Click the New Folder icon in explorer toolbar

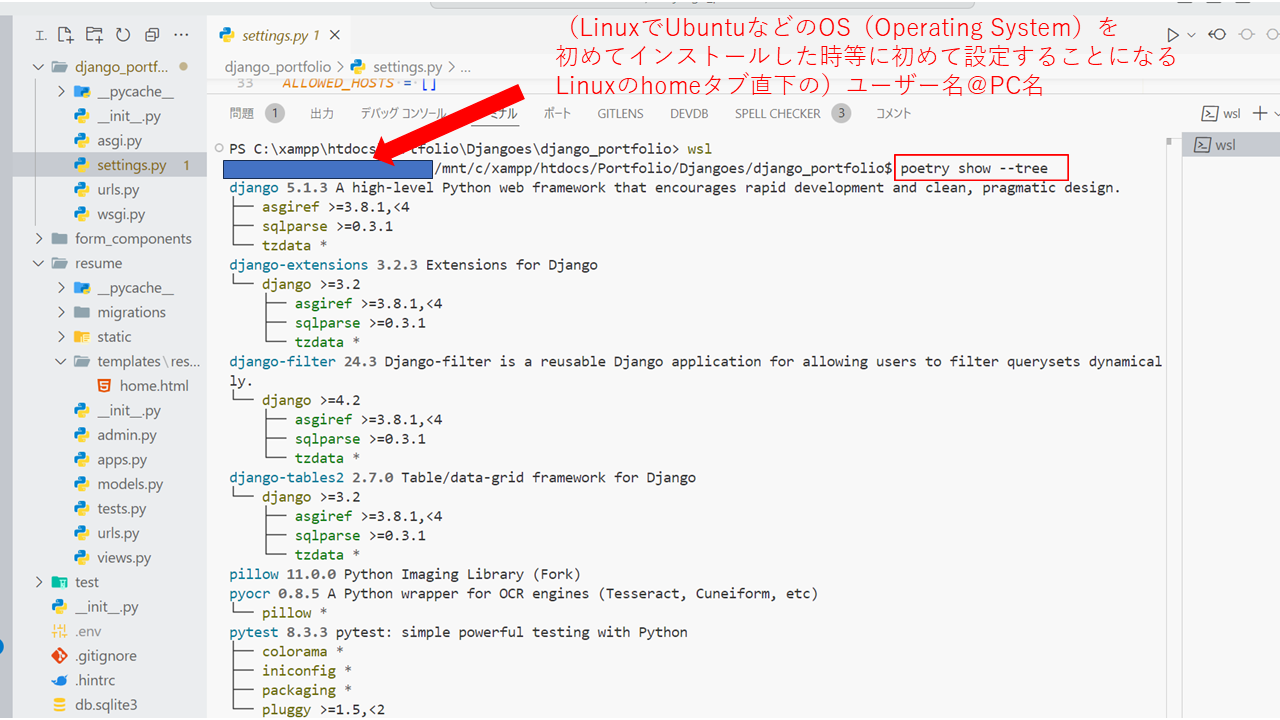(x=94, y=35)
